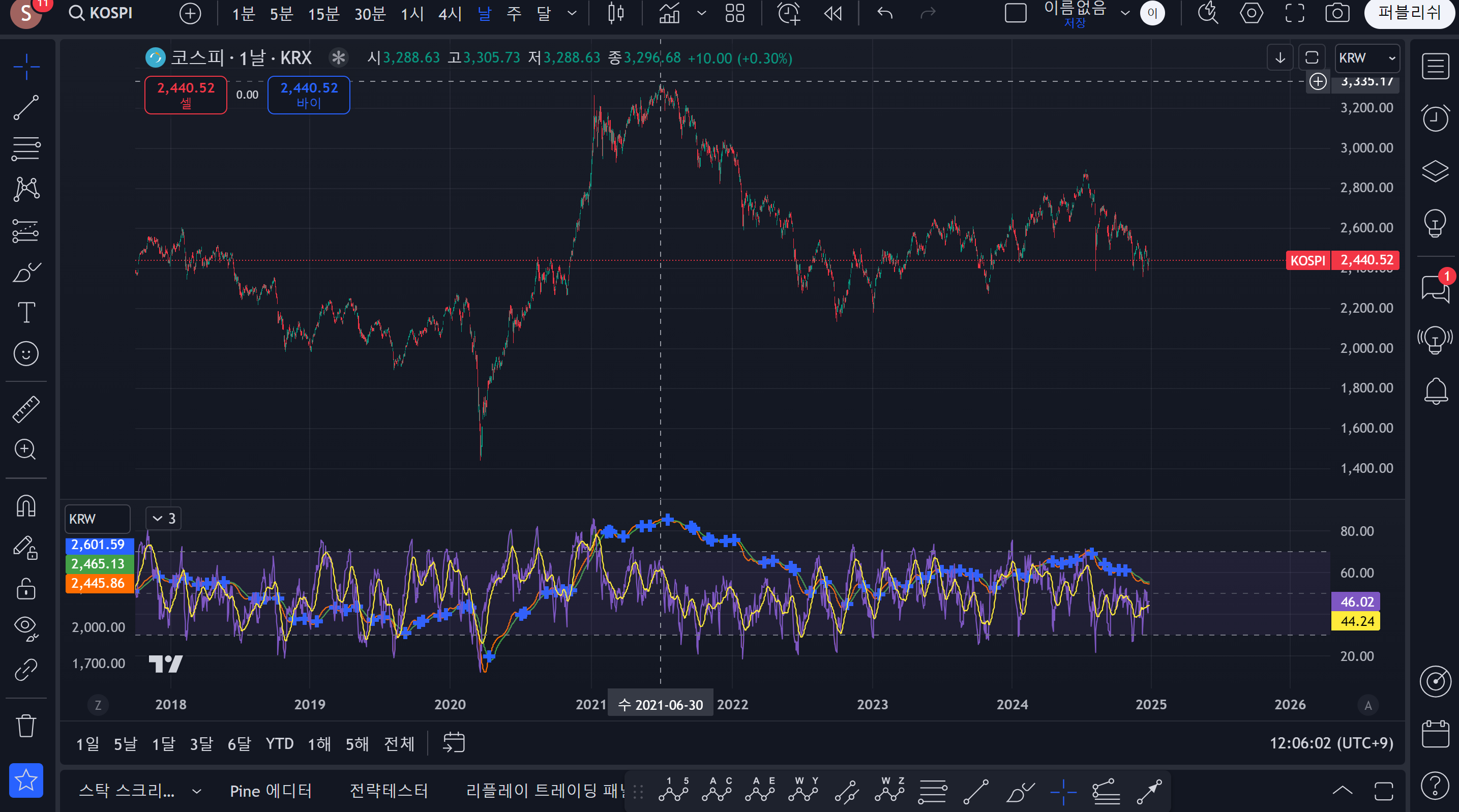Viewport: 1459px width, 812px height.
Task: Click the trash remove drawings icon
Action: (26, 726)
